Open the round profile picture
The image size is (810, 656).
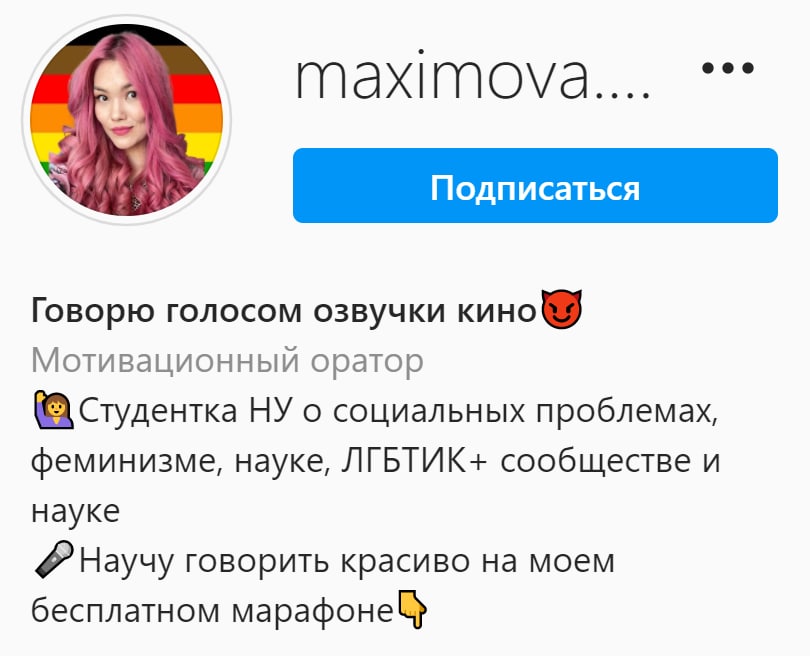pos(127,120)
